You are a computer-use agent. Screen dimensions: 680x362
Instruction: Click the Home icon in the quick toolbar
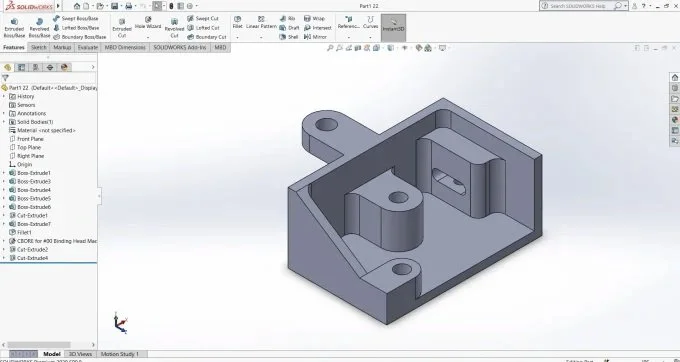(77, 6)
